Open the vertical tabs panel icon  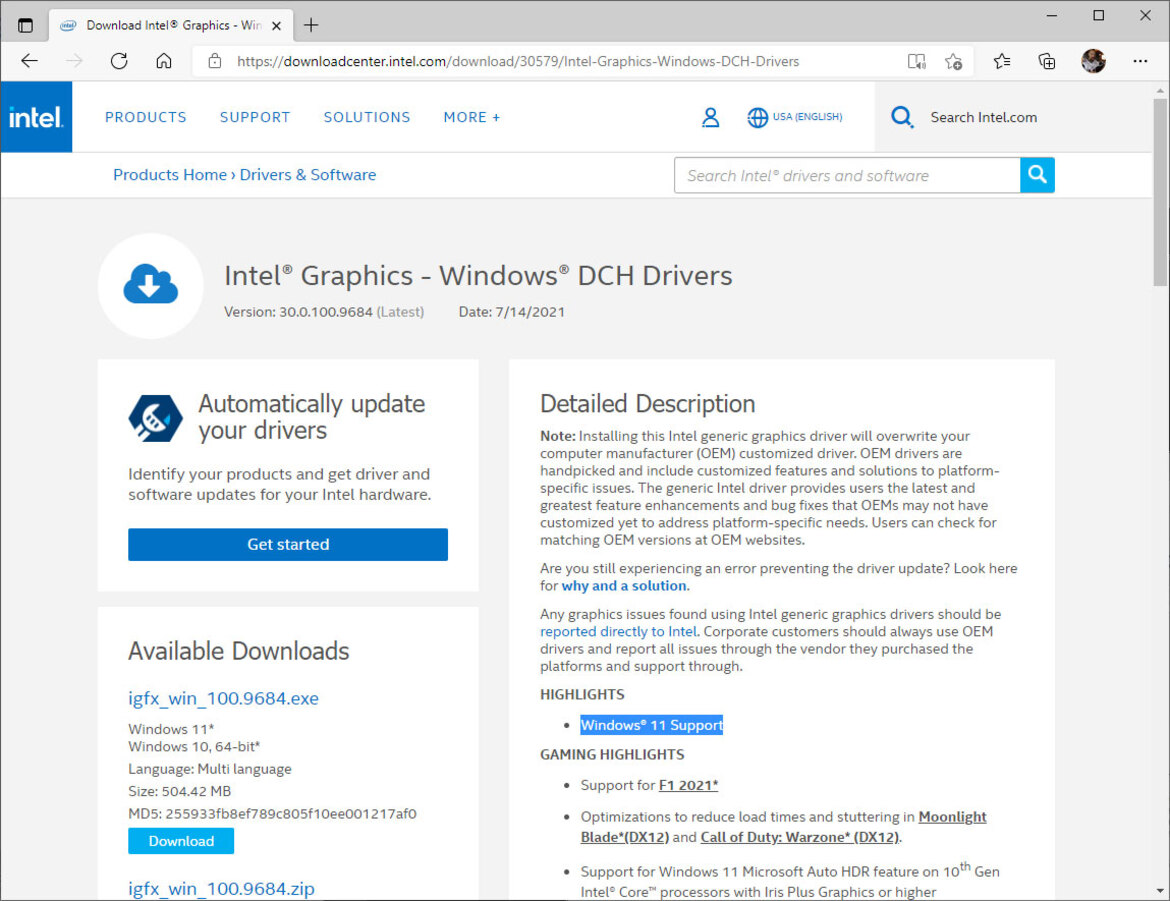[25, 25]
